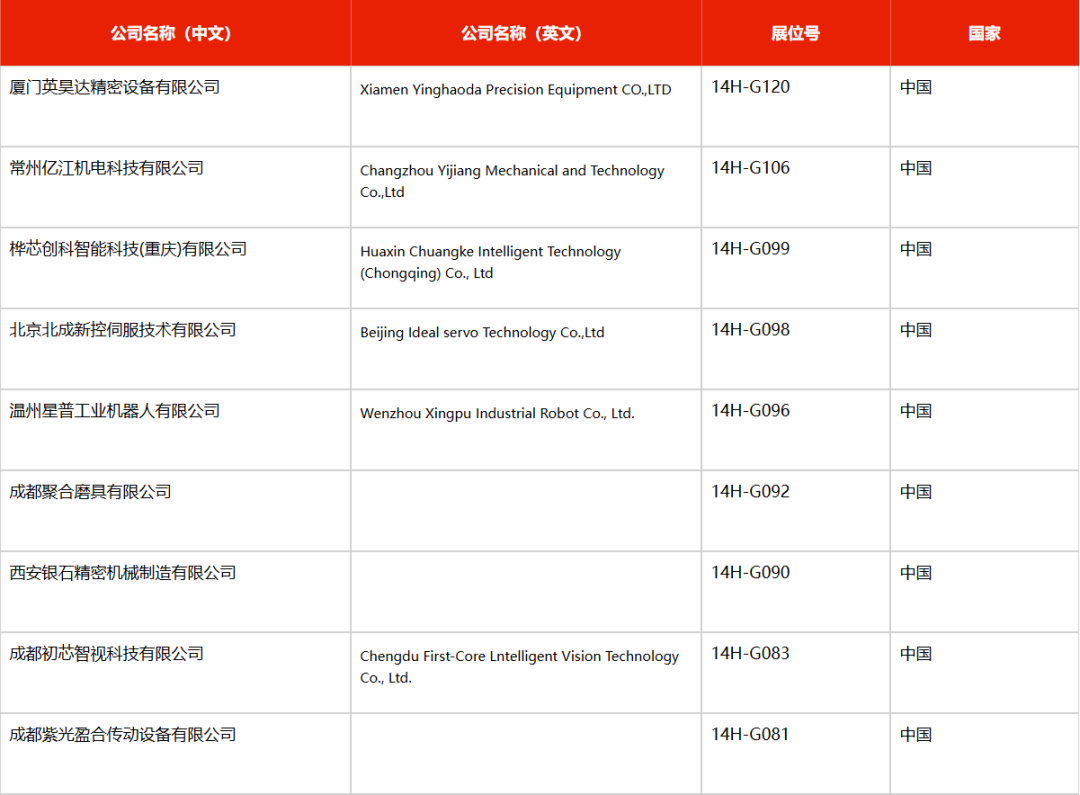This screenshot has width=1080, height=795.
Task: Click 中国 in the 14H-G098 row
Action: pyautogui.click(x=916, y=330)
